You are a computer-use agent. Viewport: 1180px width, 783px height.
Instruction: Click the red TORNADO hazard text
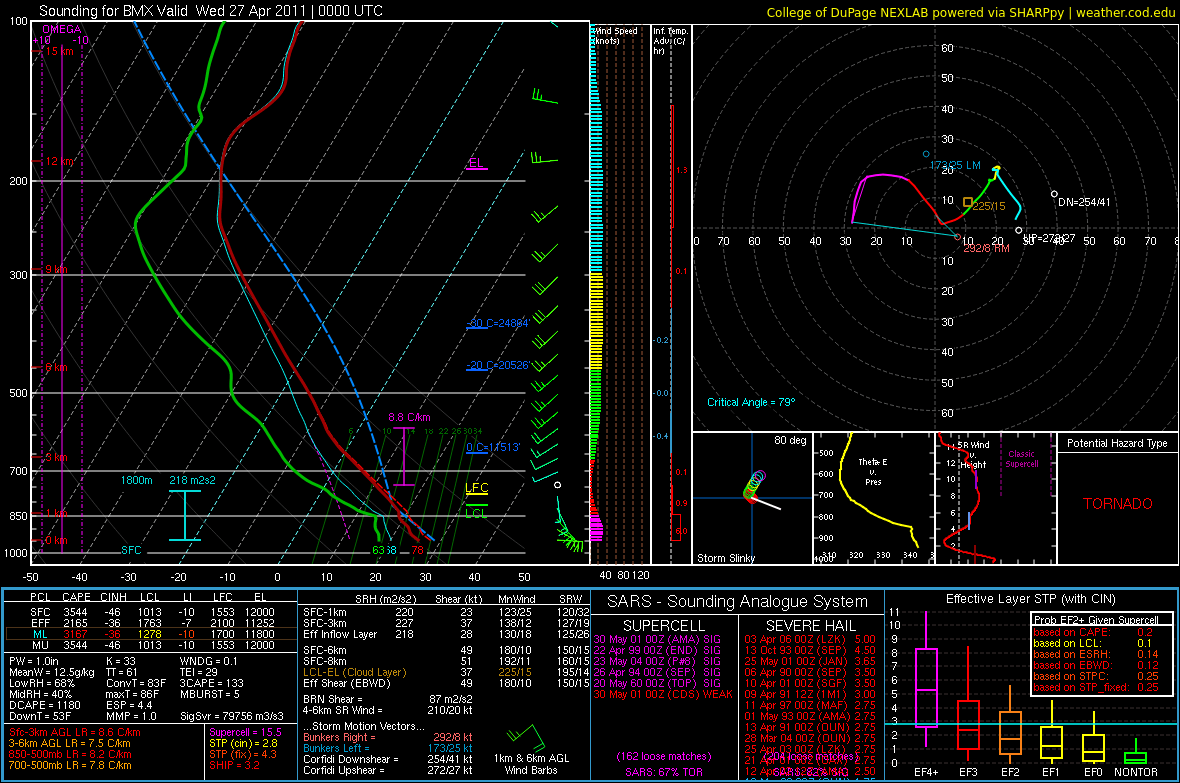click(x=1118, y=504)
